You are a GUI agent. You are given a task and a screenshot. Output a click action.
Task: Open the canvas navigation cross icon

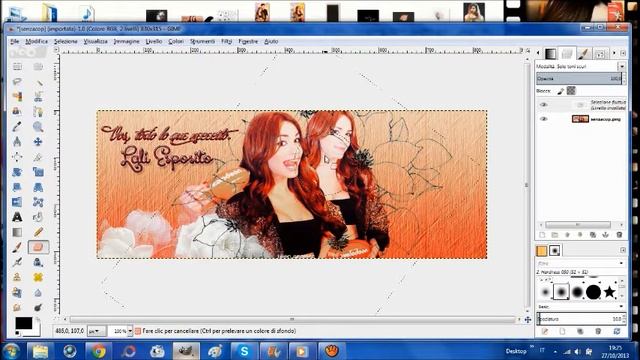[x=527, y=319]
